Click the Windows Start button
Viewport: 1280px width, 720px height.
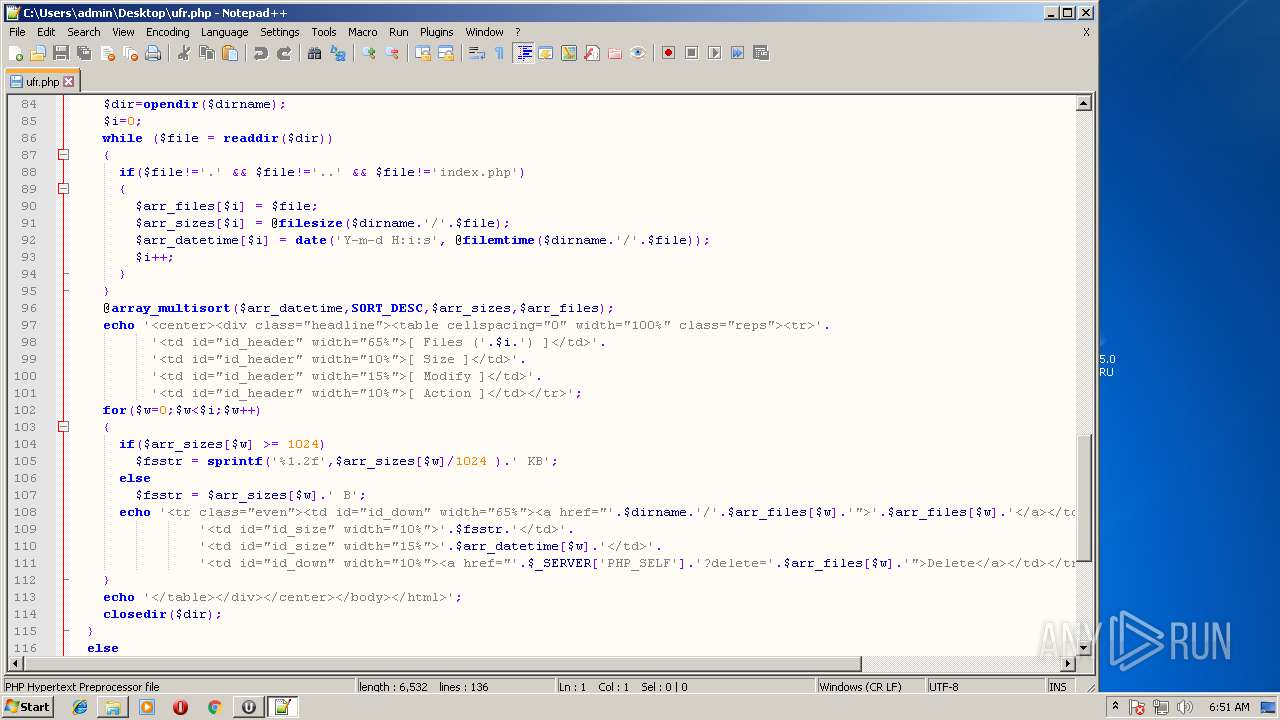[x=28, y=707]
